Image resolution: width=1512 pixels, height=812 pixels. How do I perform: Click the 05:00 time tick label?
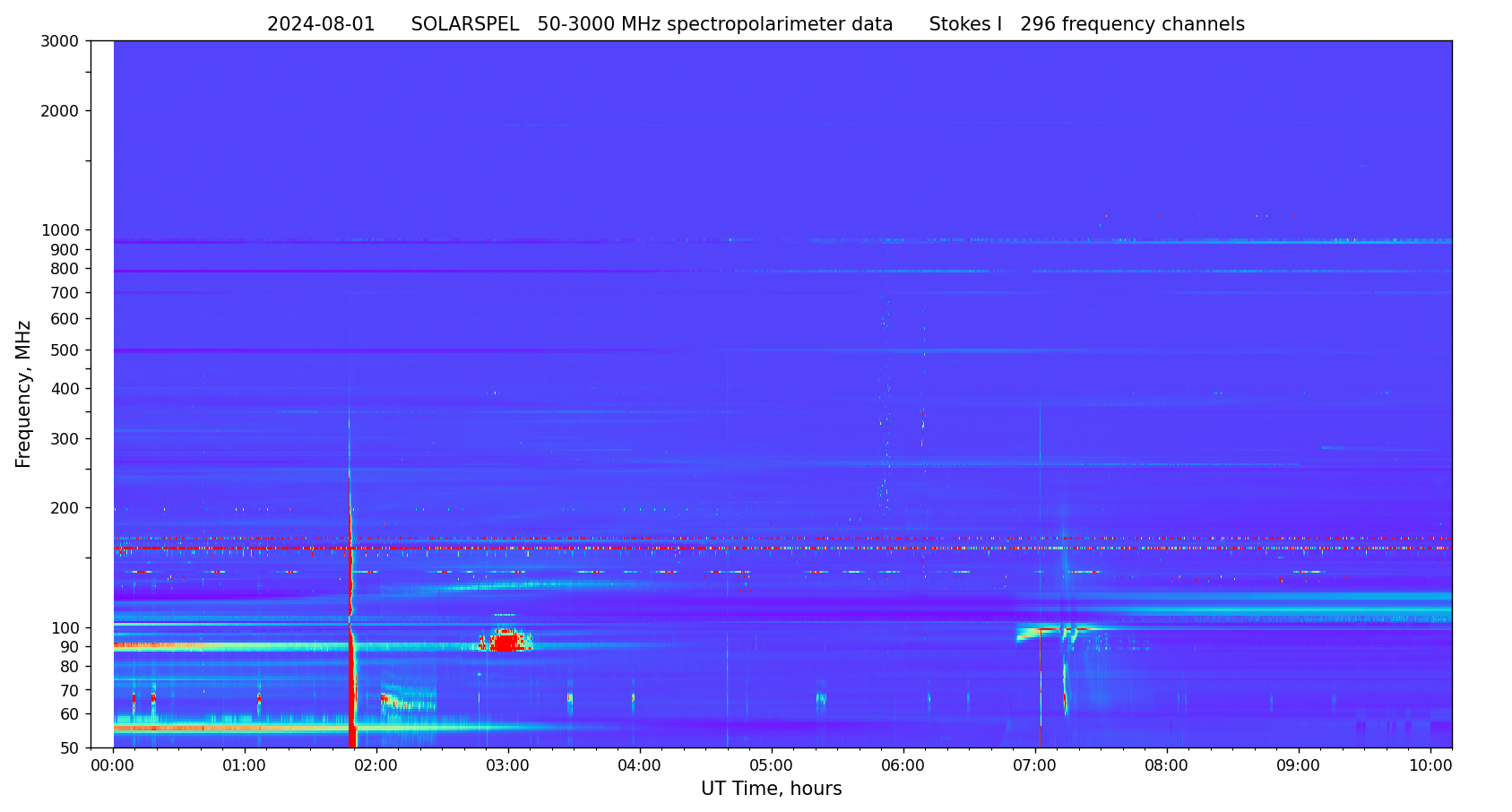[x=771, y=766]
